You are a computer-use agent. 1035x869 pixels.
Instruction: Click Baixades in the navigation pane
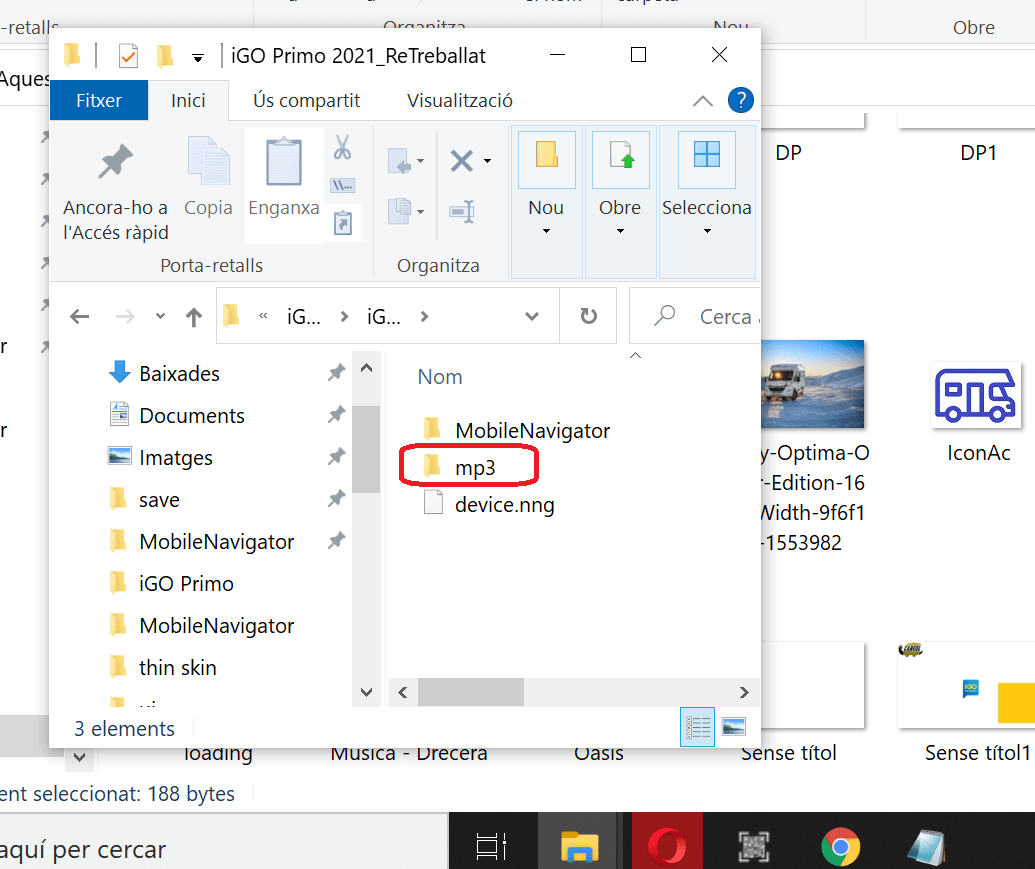pyautogui.click(x=179, y=374)
